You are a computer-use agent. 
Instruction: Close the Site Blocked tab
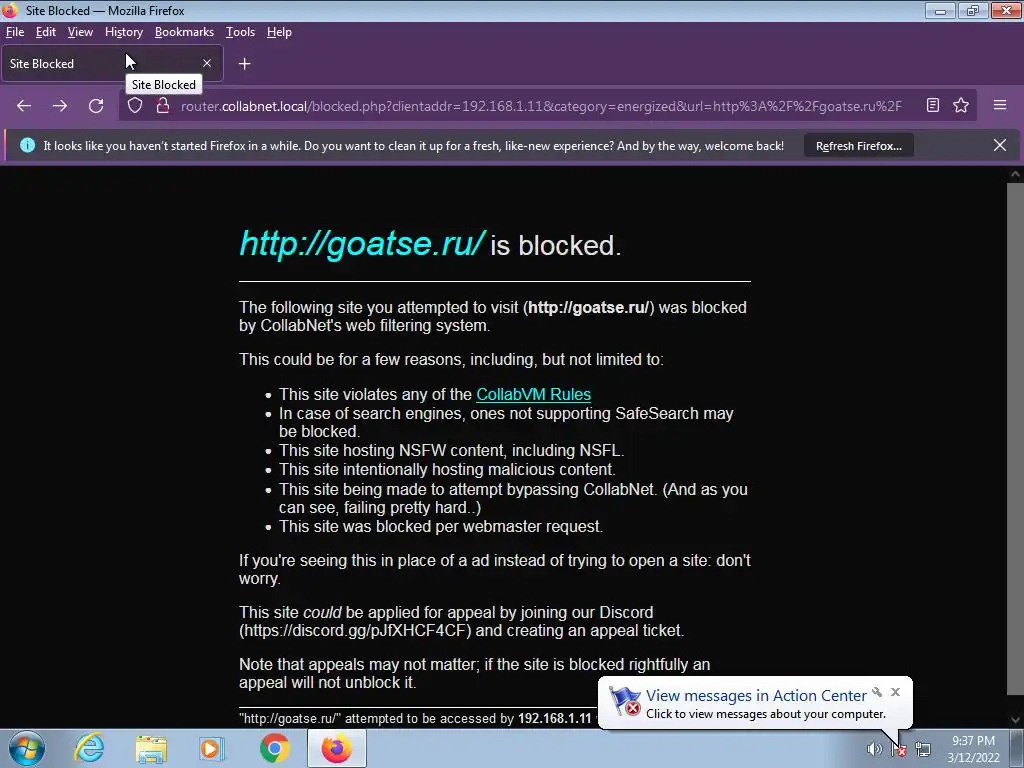(207, 63)
